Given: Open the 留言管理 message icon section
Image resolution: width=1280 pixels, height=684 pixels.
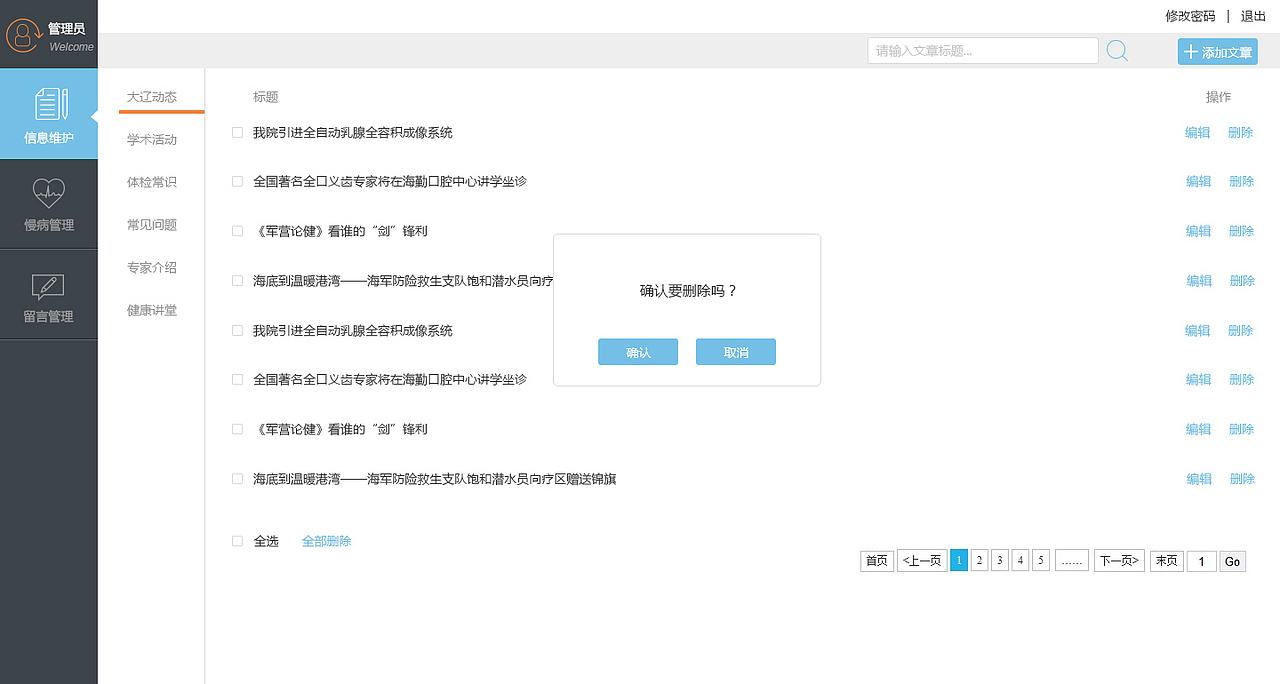Looking at the screenshot, I should coord(49,295).
